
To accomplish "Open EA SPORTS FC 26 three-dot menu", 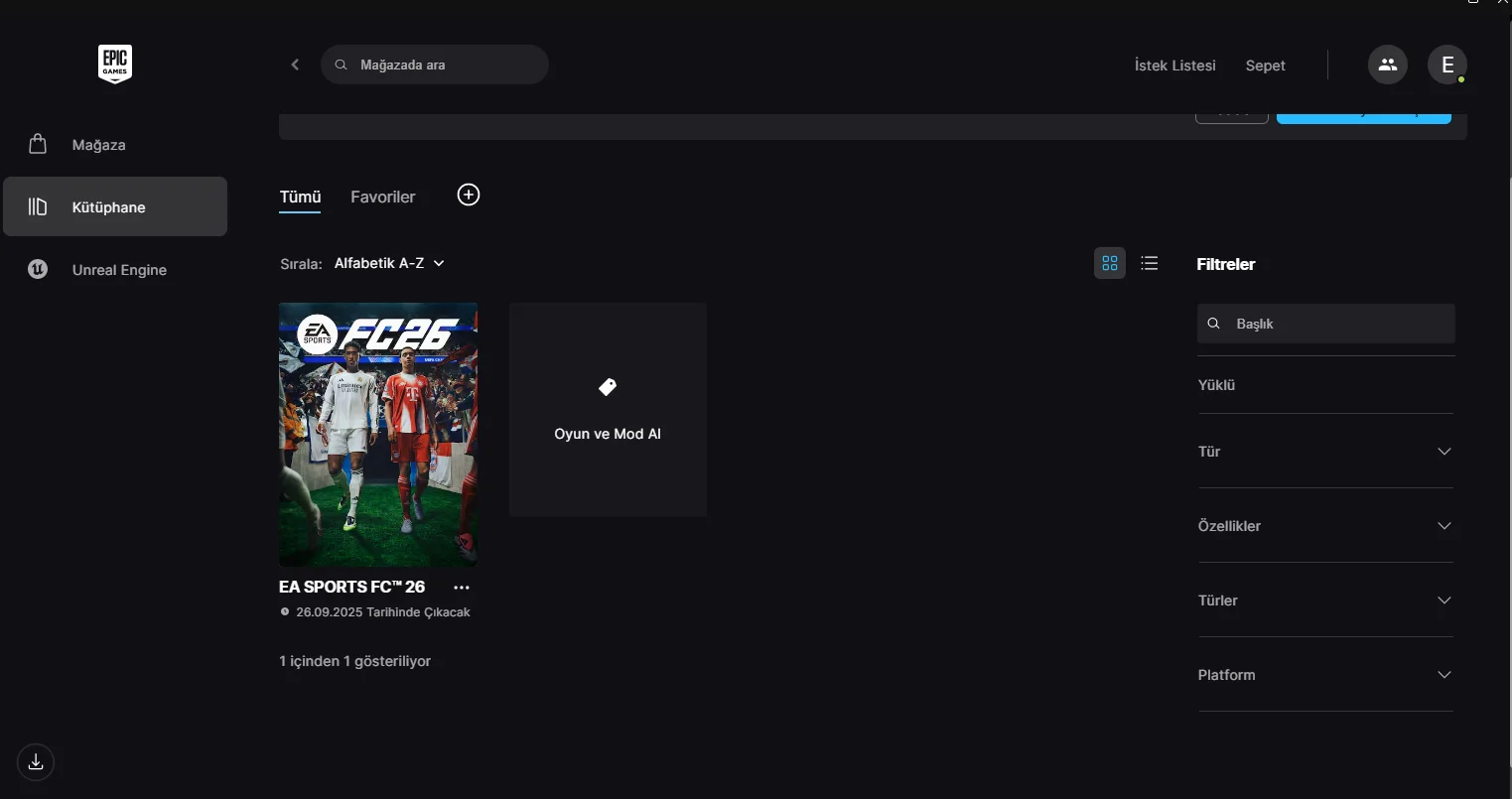I will click(x=462, y=588).
